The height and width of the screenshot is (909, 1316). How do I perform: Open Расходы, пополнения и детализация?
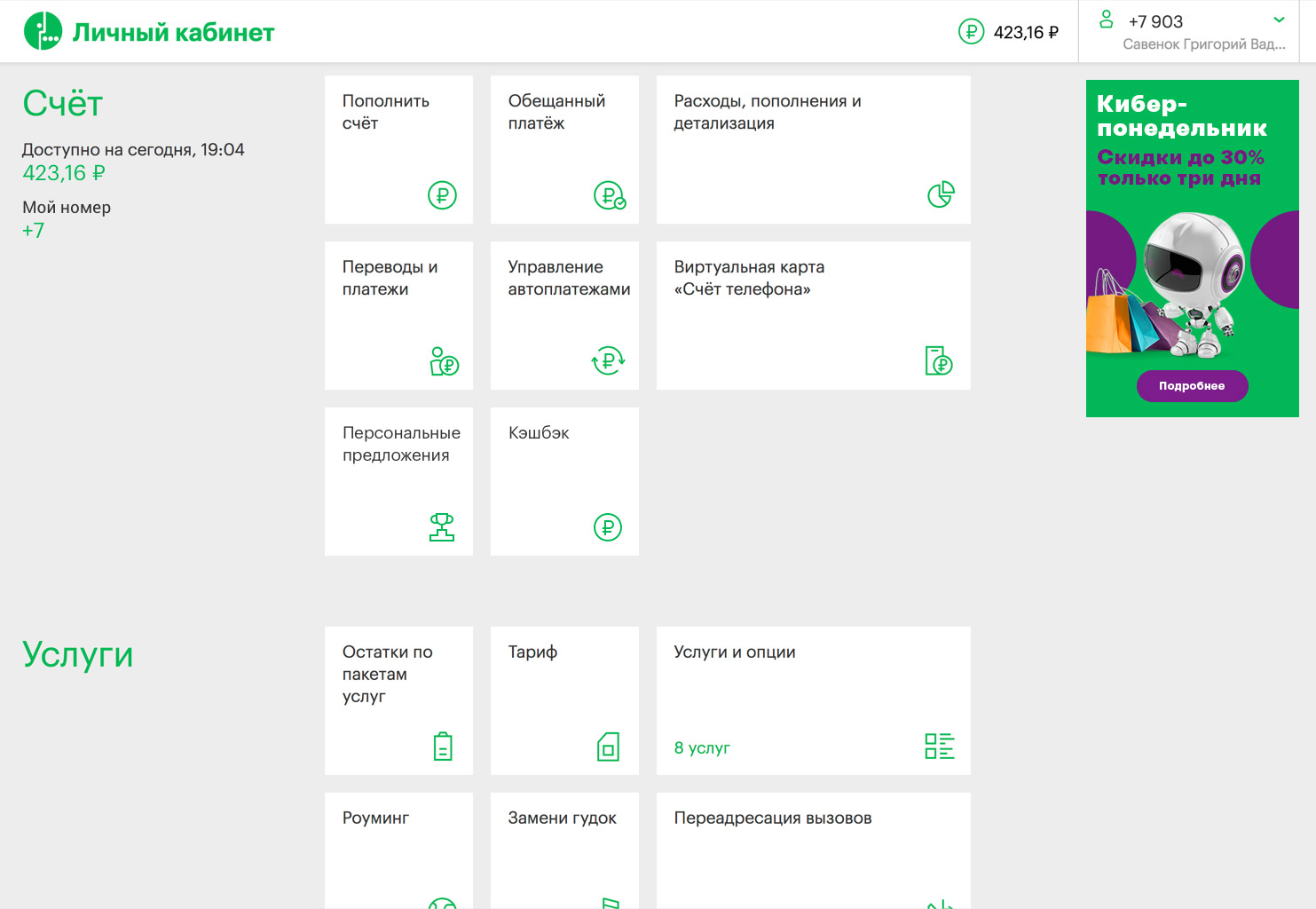click(768, 112)
